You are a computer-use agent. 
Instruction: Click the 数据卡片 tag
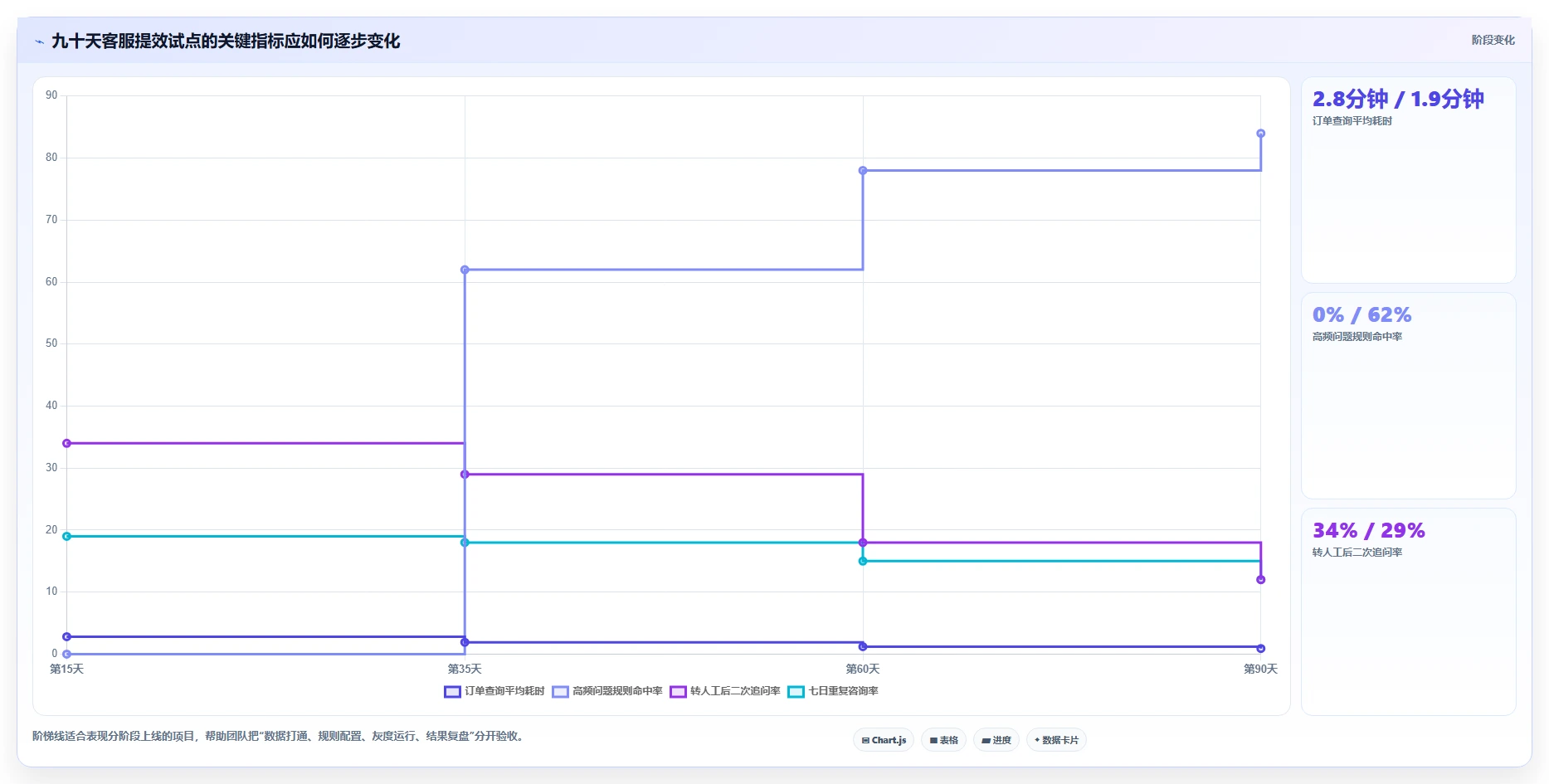[x=1056, y=740]
